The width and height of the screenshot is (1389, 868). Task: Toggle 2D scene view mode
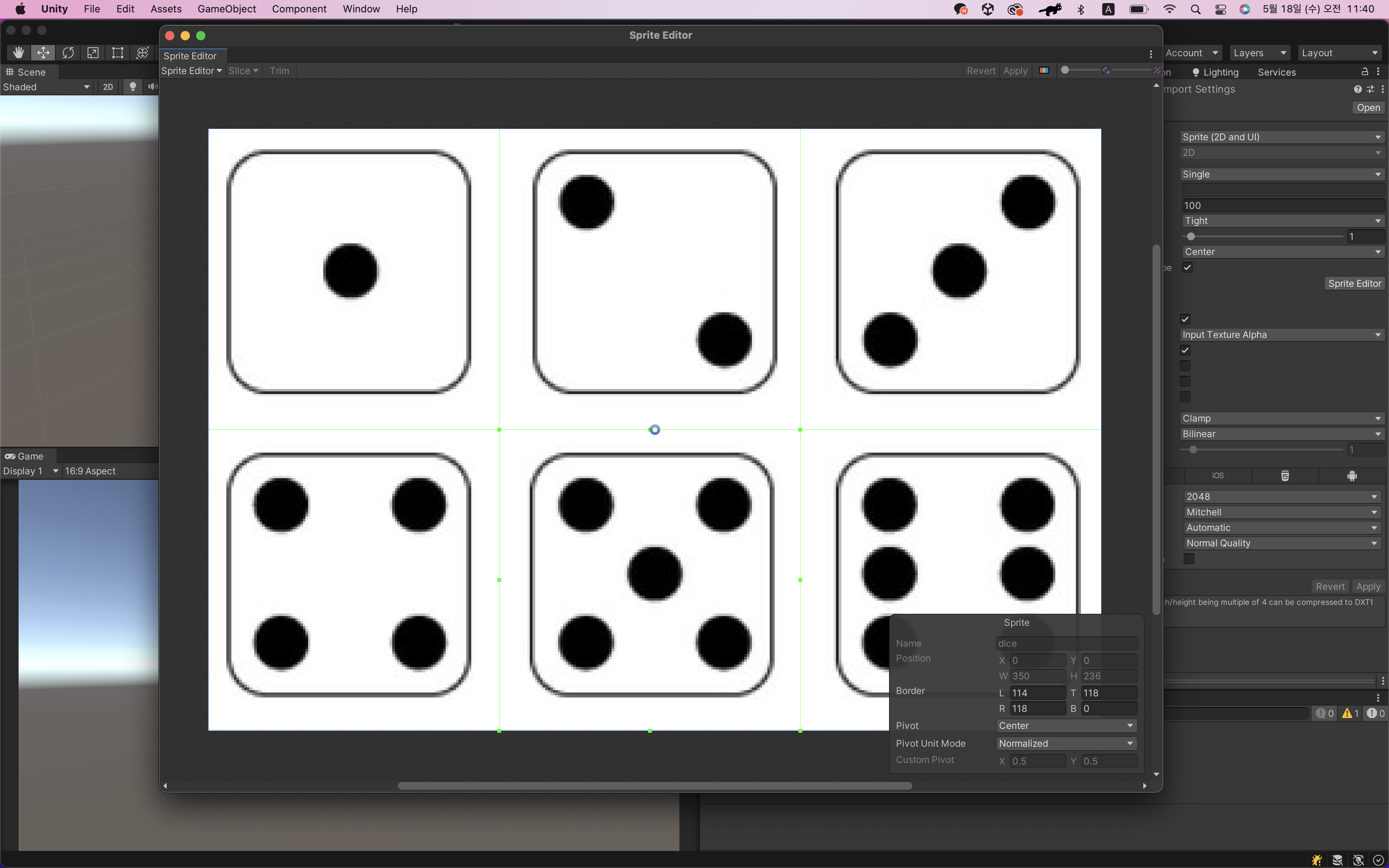tap(108, 87)
